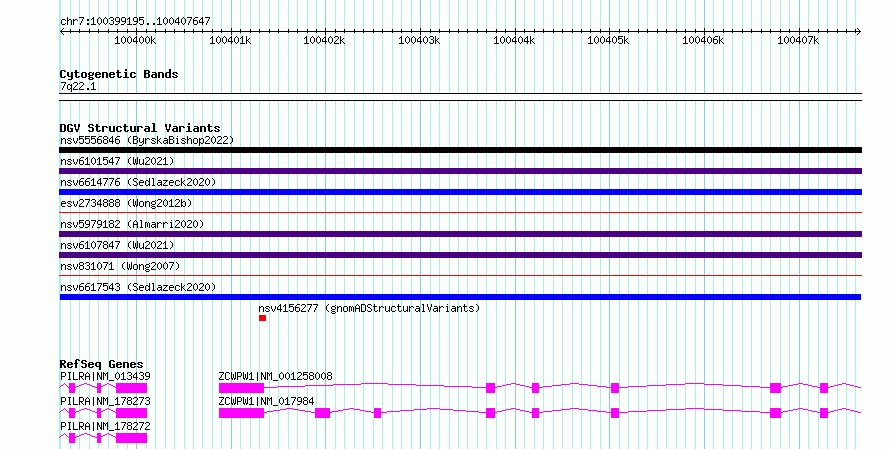Image resolution: width=890 pixels, height=449 pixels.
Task: Select the thin red line under nsv831071
Action: 460,276
